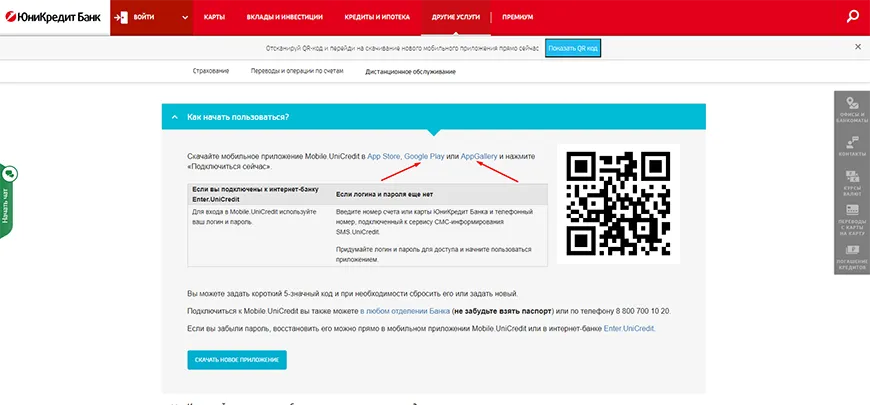The image size is (870, 405).
Task: Open the Contacts sidebar icon
Action: pyautogui.click(x=851, y=146)
